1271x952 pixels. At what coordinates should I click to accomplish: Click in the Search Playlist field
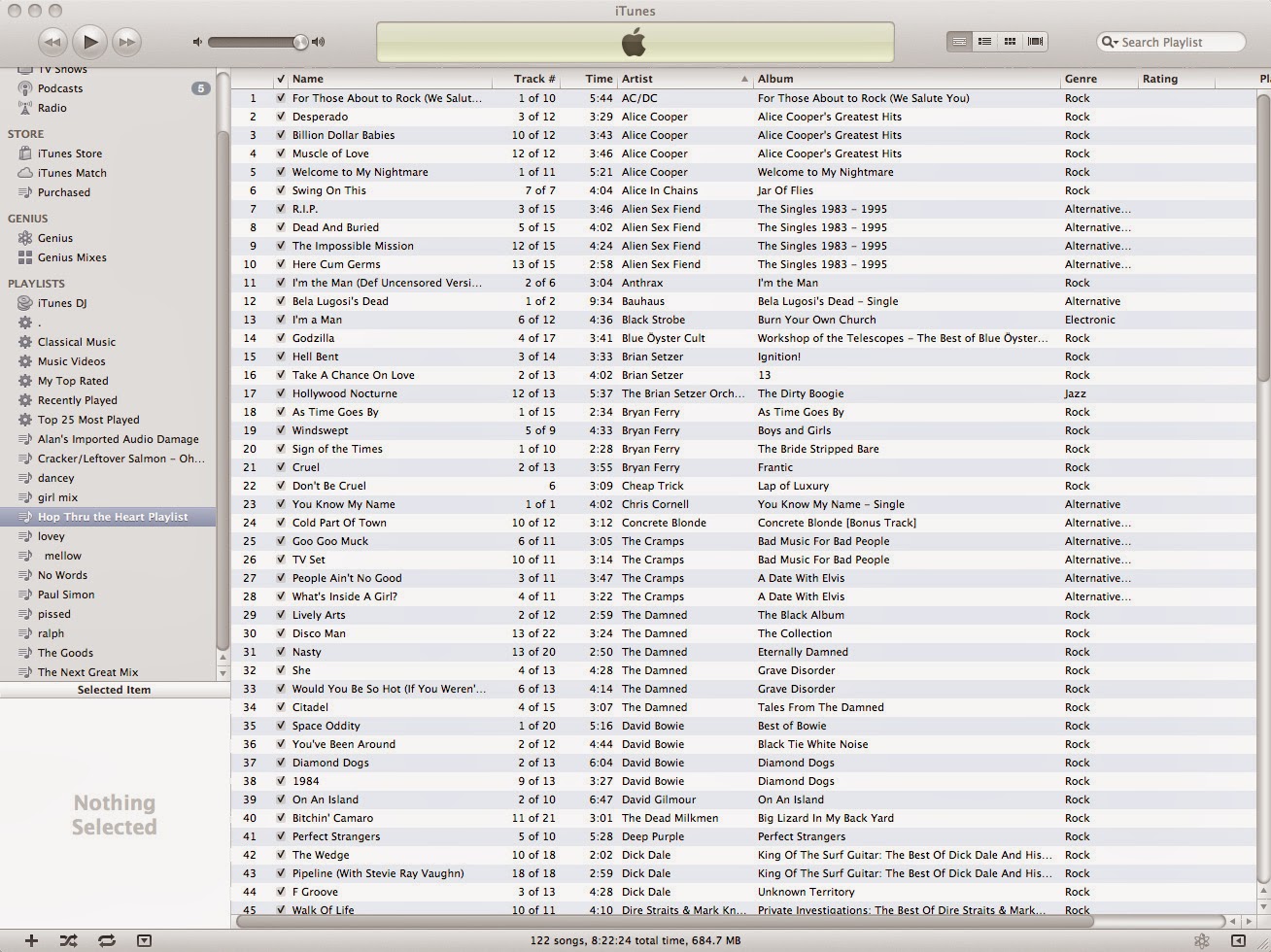point(1171,42)
